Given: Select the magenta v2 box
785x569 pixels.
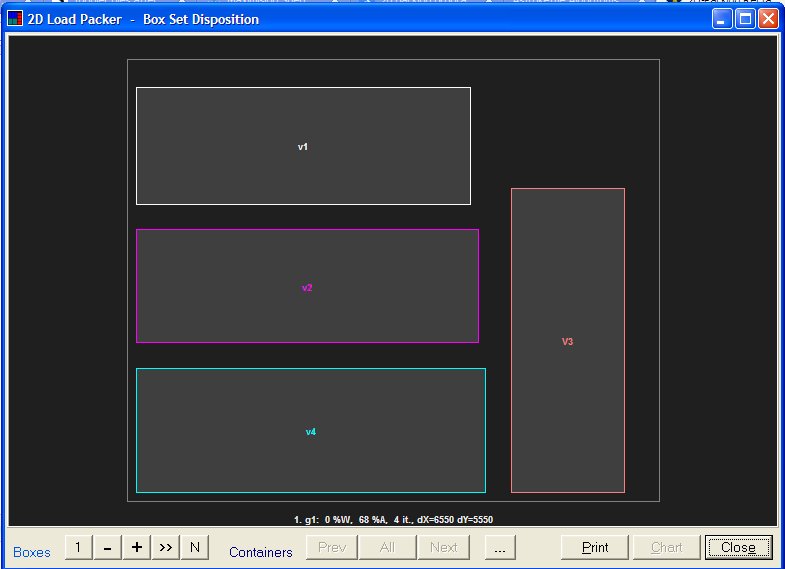Looking at the screenshot, I should 307,286.
